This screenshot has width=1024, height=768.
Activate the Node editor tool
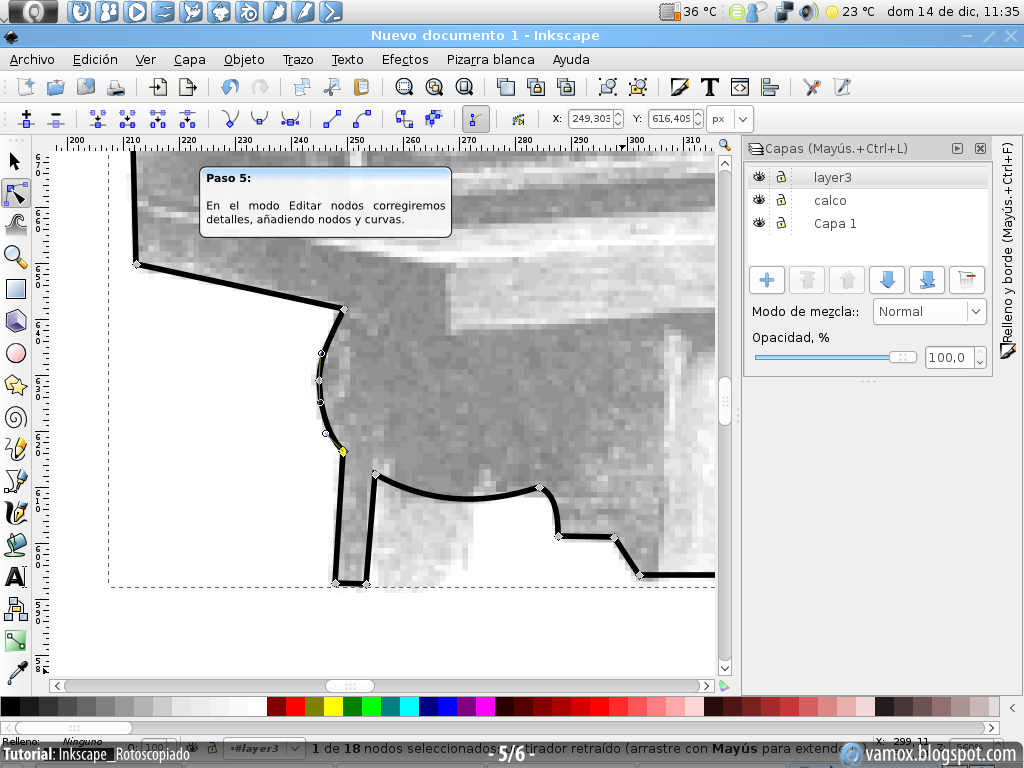[16, 194]
